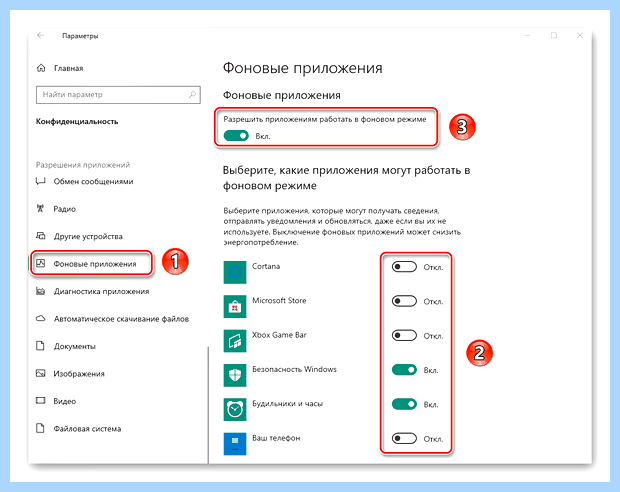The image size is (620, 492).
Task: Click the Xbox Game Bar app icon
Action: pos(235,341)
